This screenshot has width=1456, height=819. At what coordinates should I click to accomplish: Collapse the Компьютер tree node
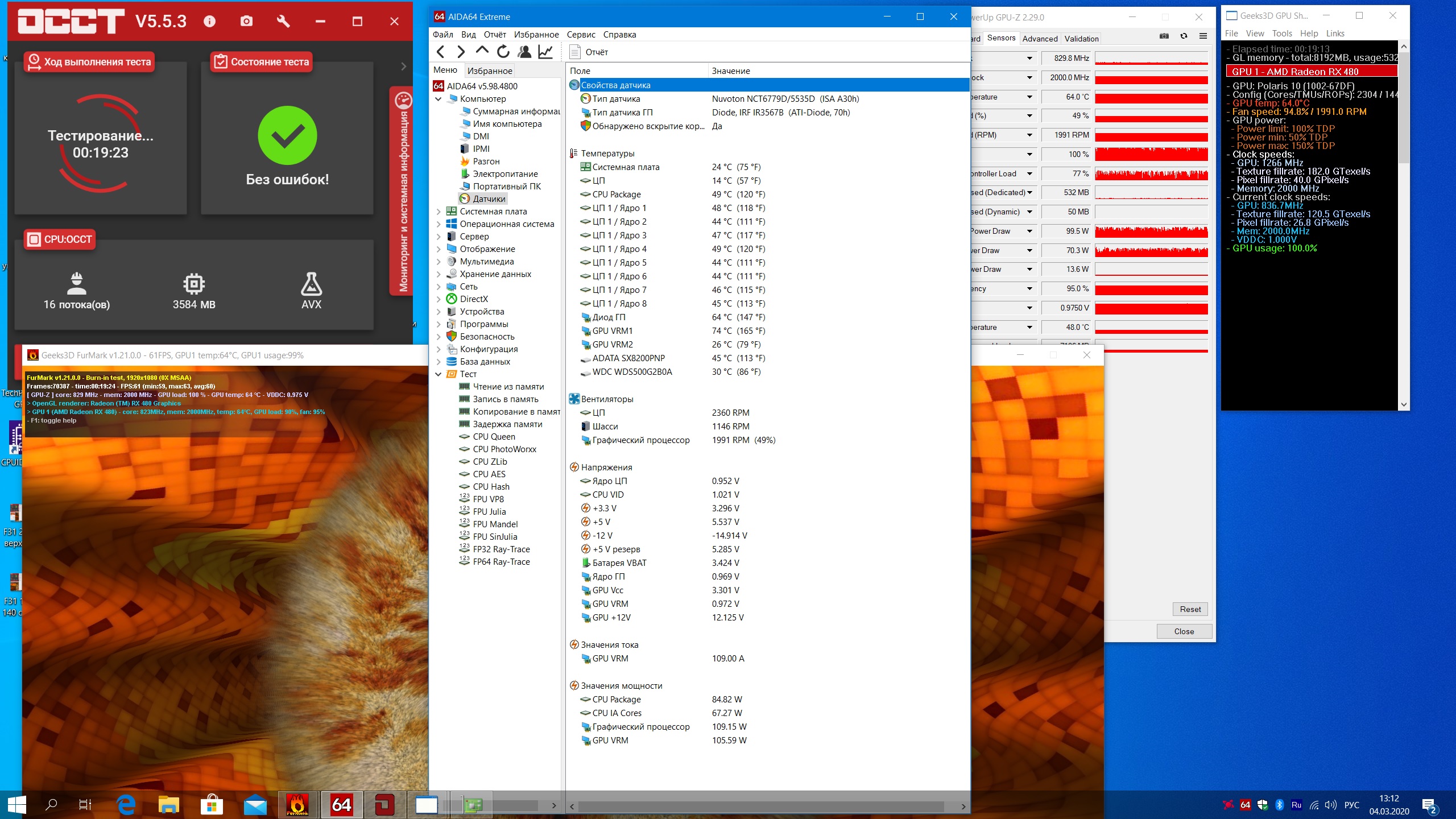tap(439, 99)
